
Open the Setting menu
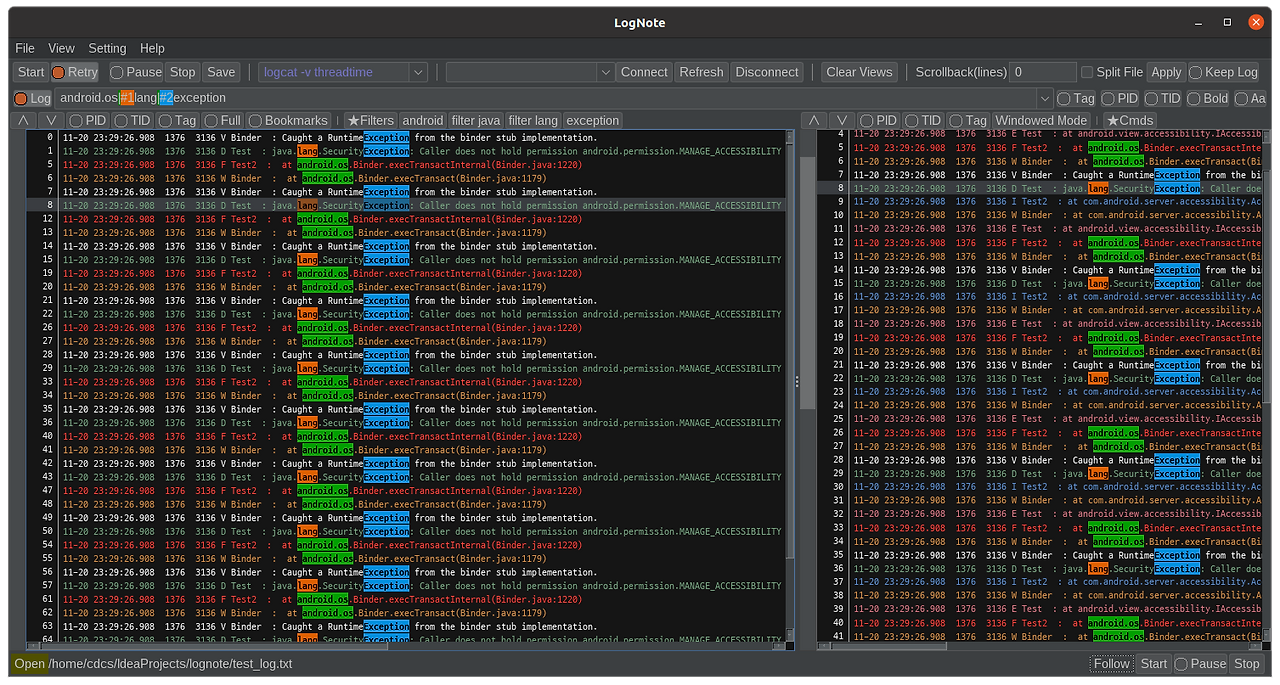pos(107,48)
